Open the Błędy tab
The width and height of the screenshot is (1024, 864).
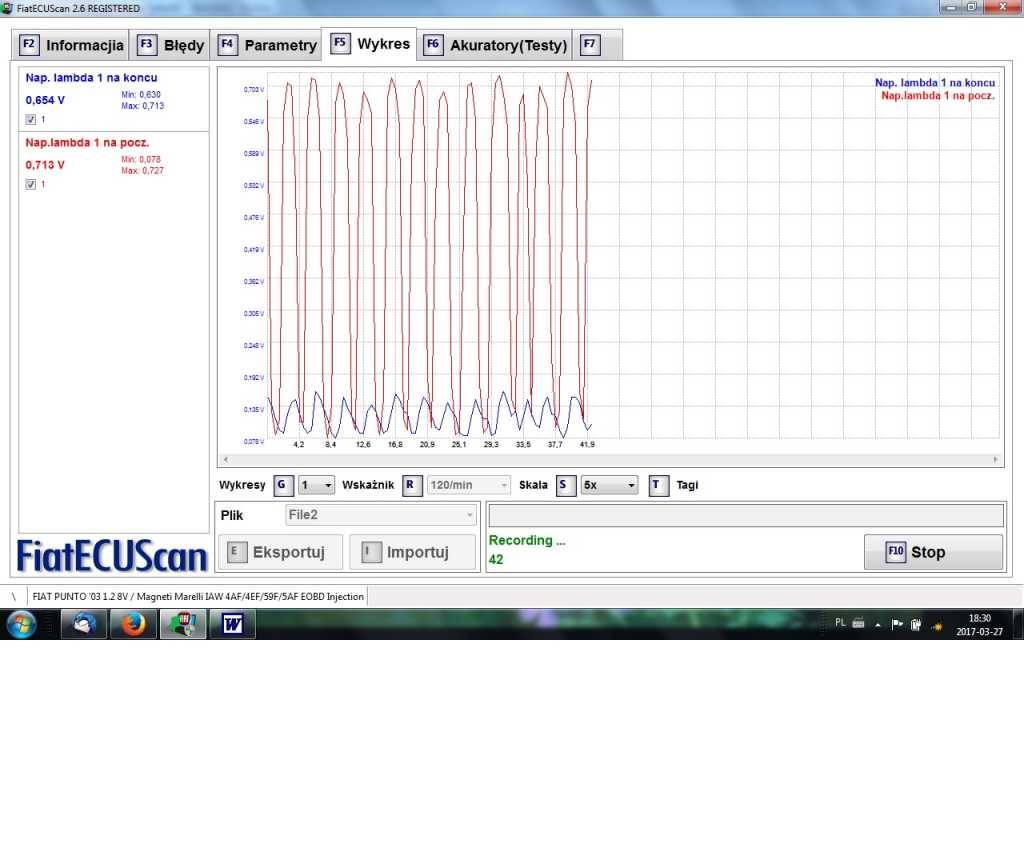[171, 45]
